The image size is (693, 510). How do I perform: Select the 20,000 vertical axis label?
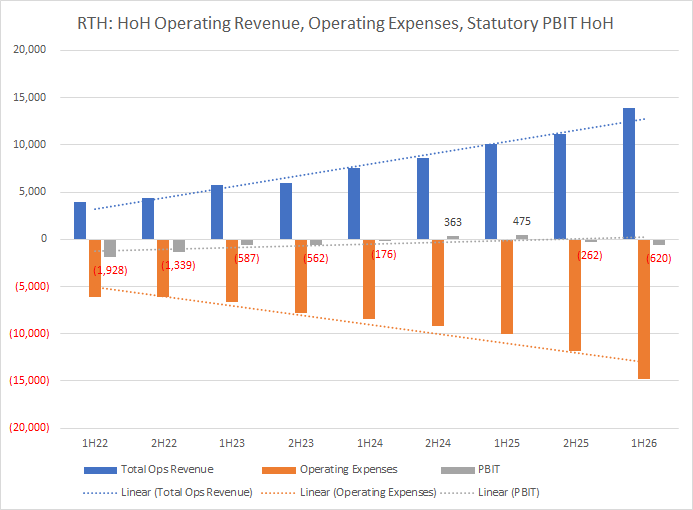36,50
